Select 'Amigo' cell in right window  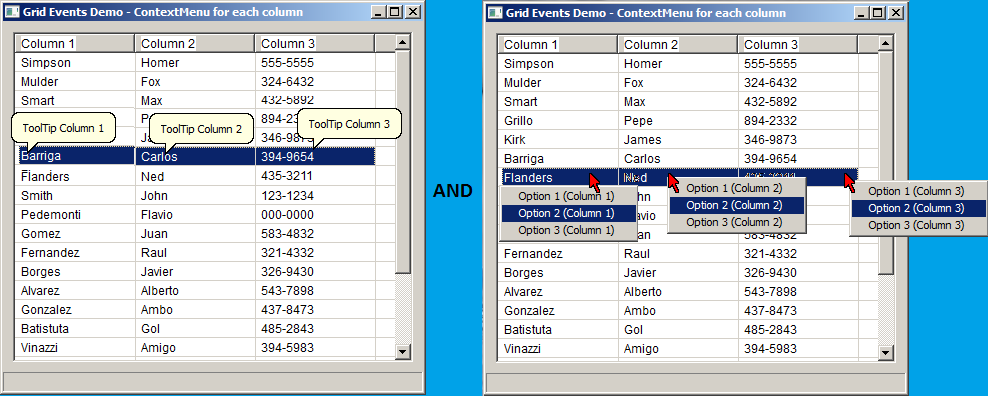(677, 349)
